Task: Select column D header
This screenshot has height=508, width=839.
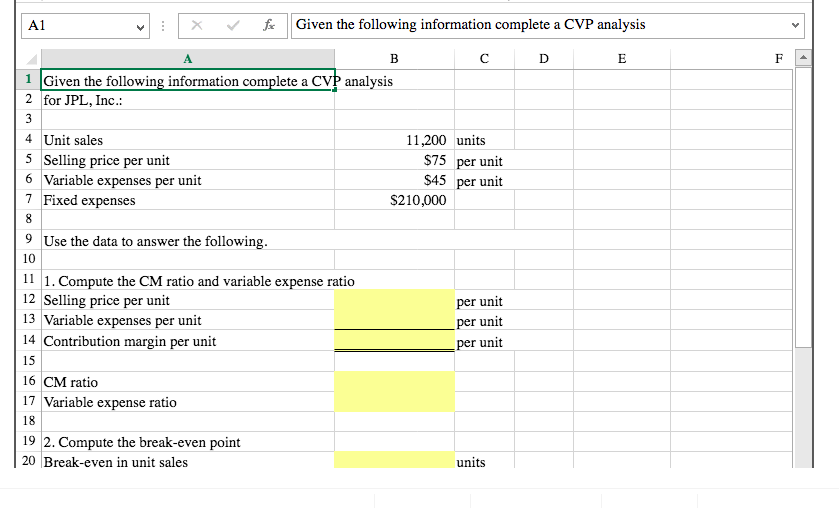Action: 544,58
